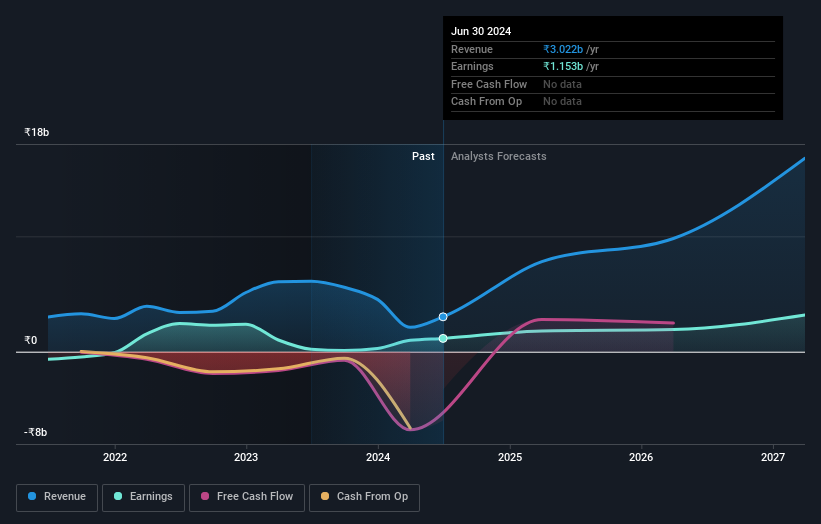Click the ₹18b y-axis label

pos(37,132)
